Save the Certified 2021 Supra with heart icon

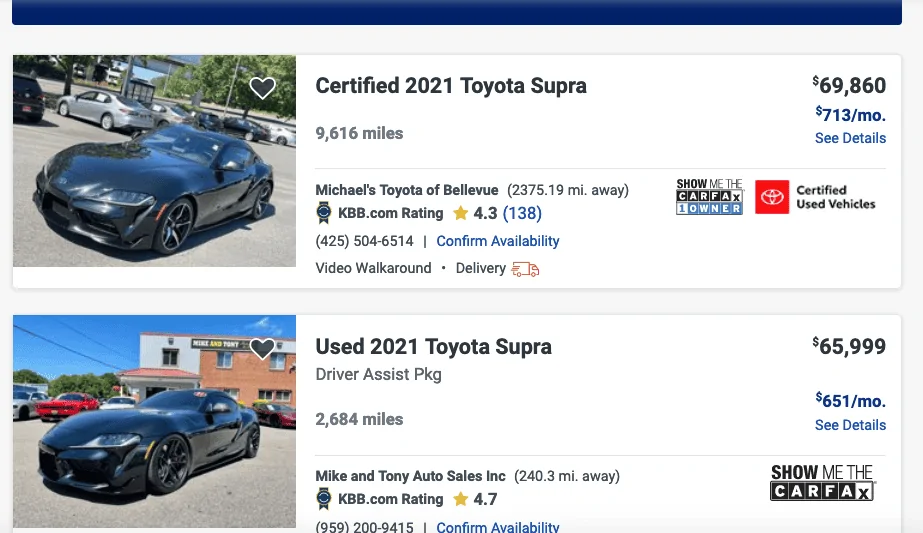tap(263, 88)
